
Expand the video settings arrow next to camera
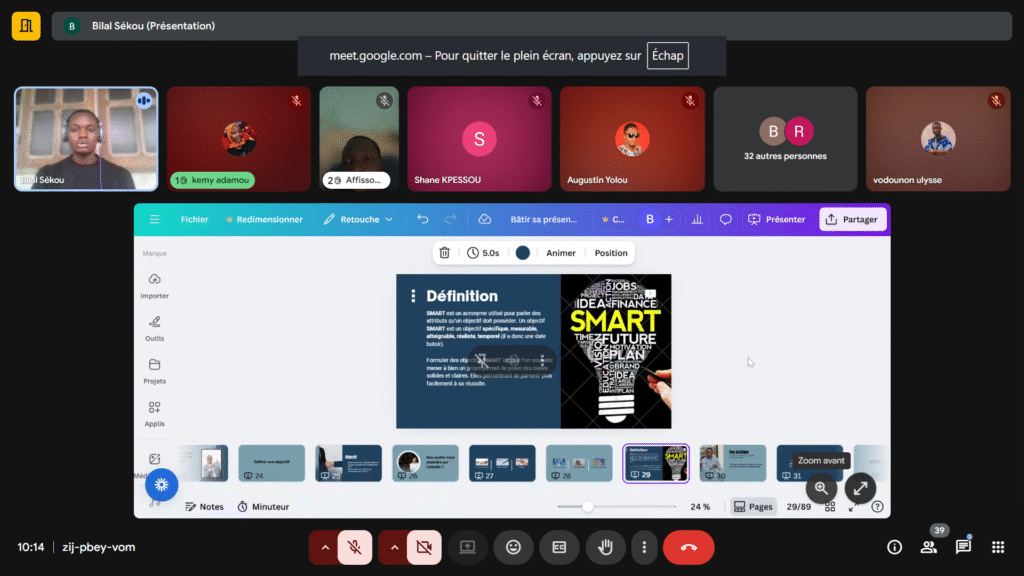(394, 547)
